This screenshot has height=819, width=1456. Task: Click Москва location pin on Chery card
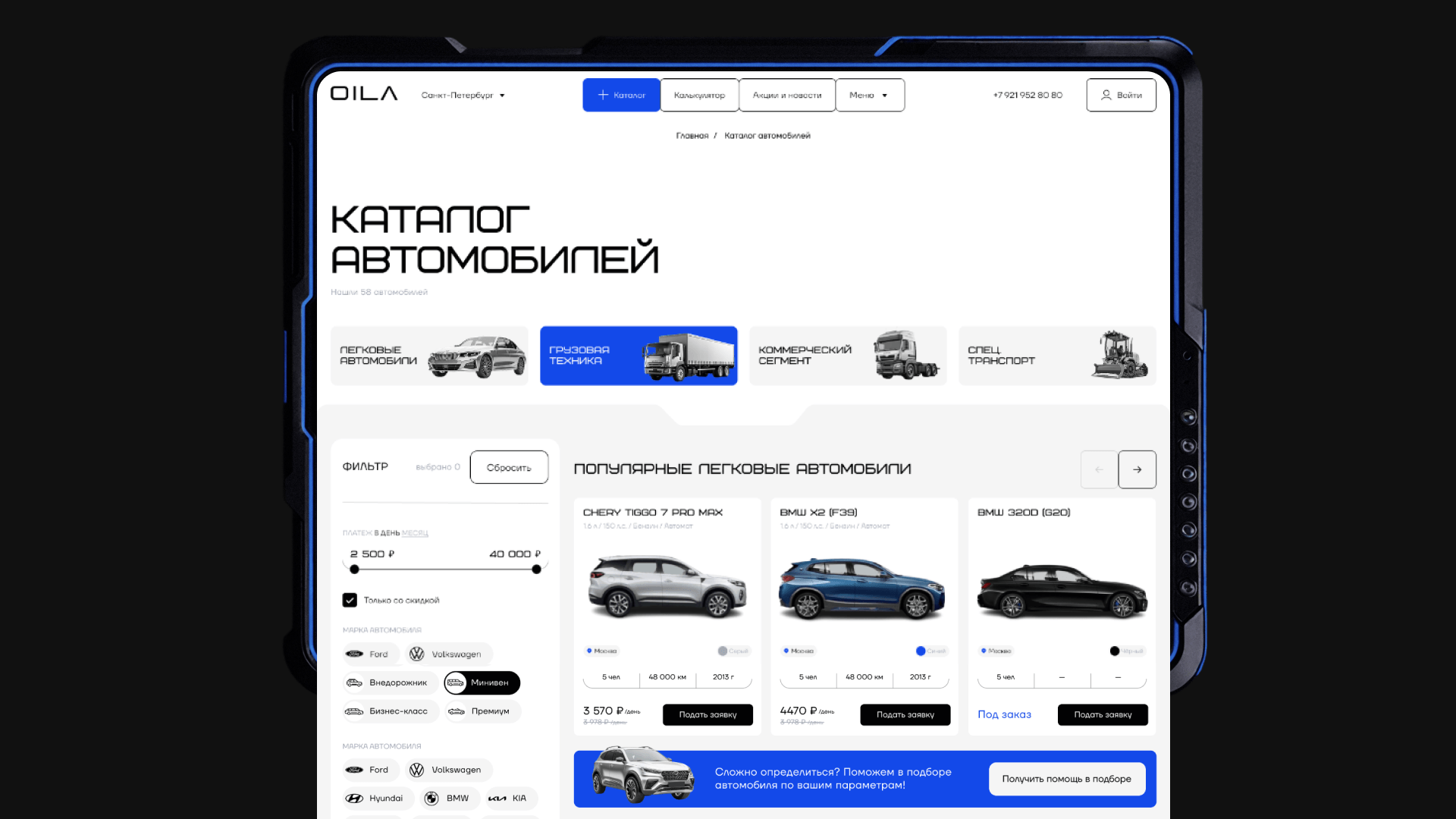tap(589, 651)
